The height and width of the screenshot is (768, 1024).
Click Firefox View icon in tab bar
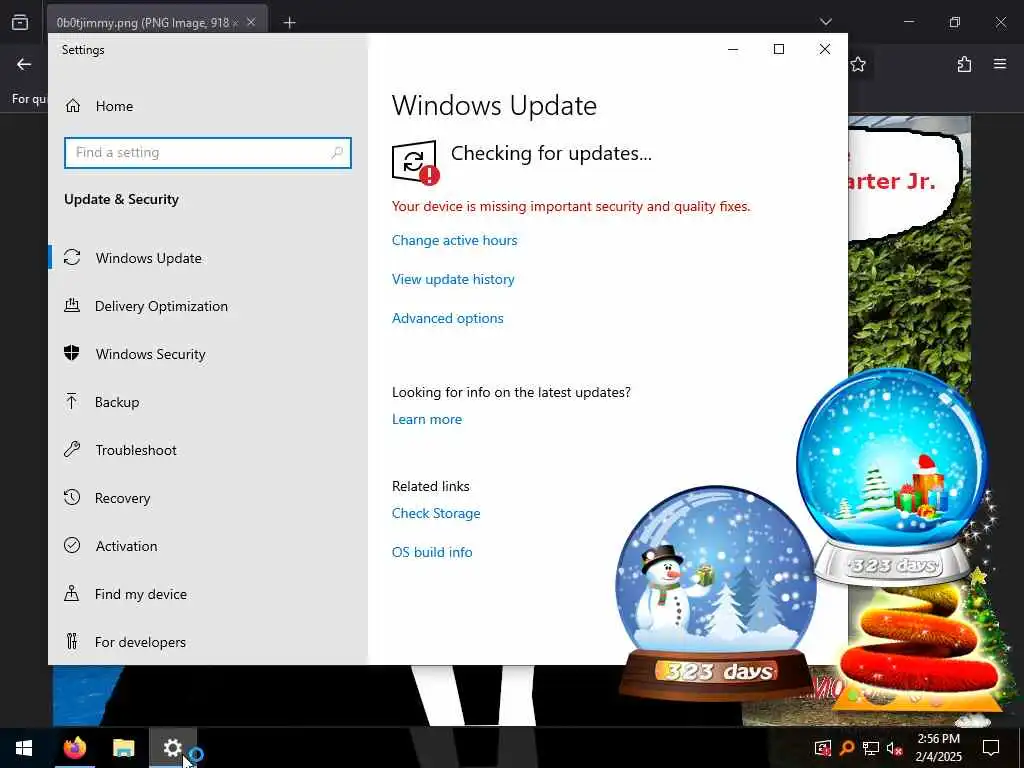tap(20, 23)
